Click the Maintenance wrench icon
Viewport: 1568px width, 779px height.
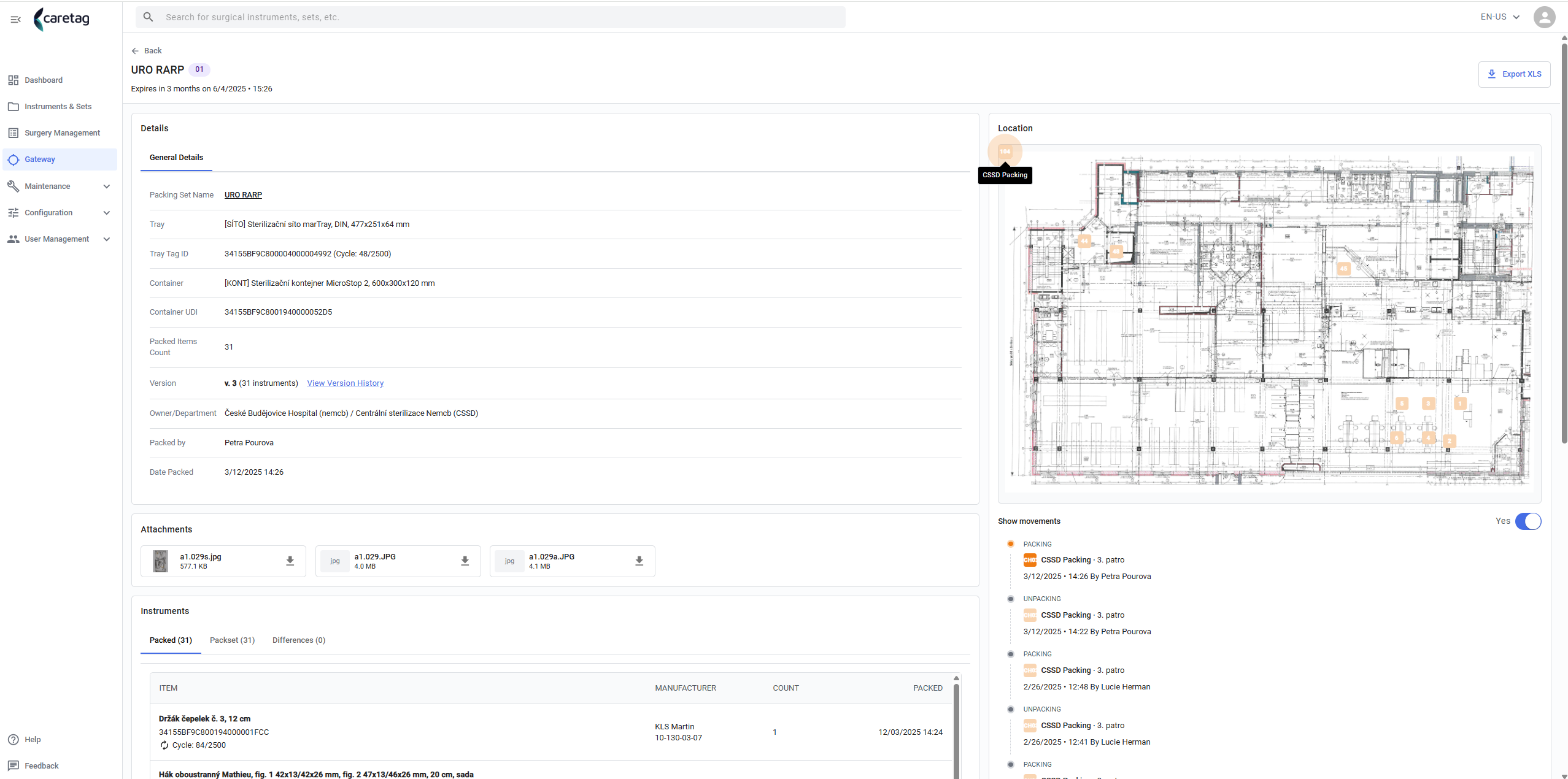point(13,186)
